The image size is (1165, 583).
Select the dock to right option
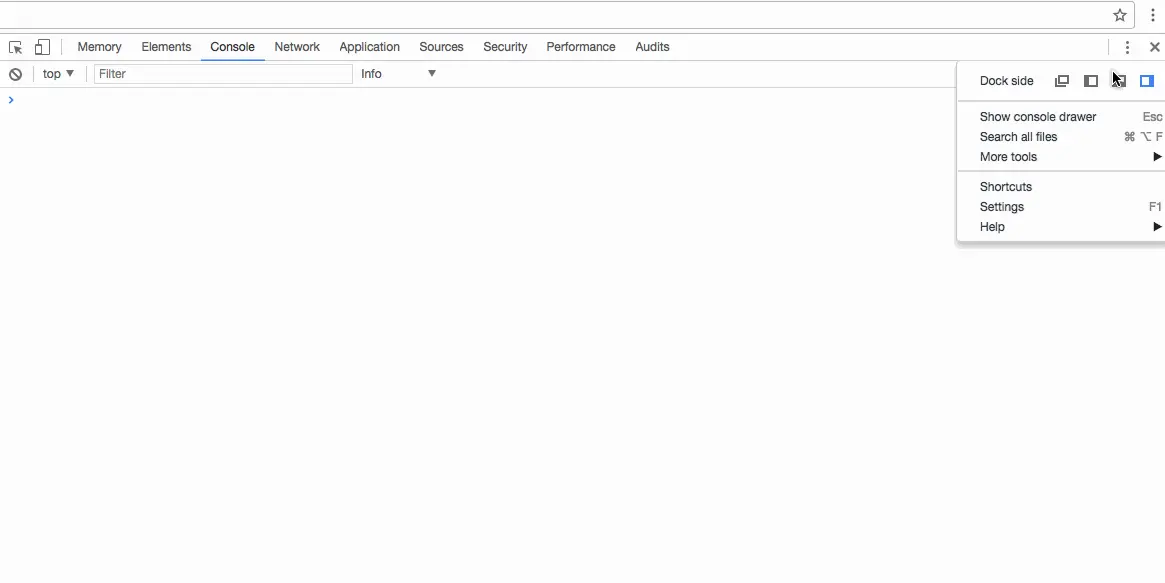point(1146,81)
